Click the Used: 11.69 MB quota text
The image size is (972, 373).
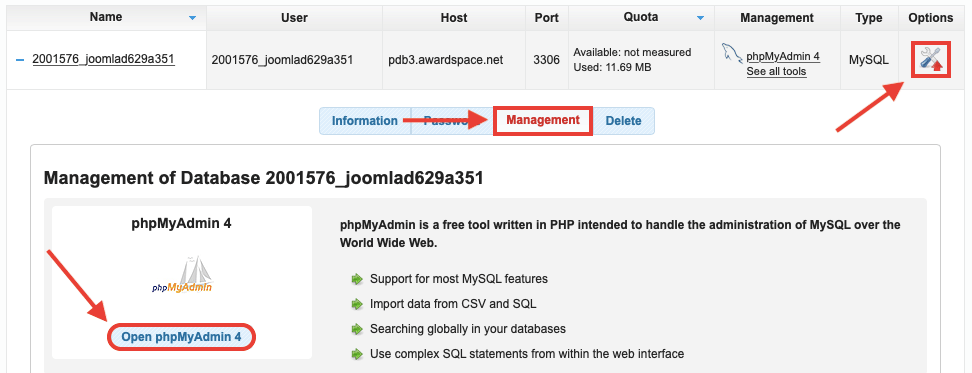(x=612, y=67)
